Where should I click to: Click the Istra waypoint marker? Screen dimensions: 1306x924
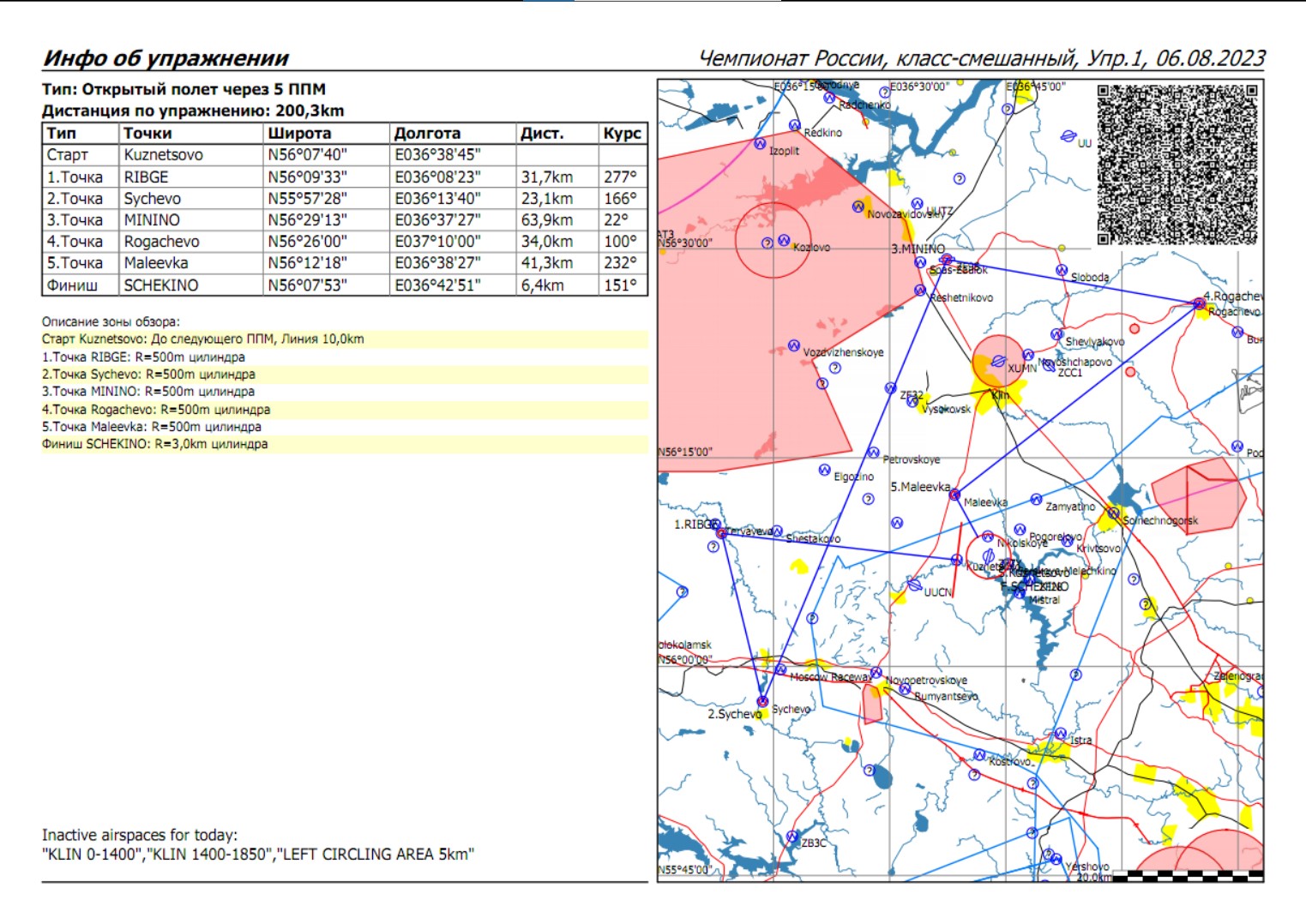tap(1062, 735)
